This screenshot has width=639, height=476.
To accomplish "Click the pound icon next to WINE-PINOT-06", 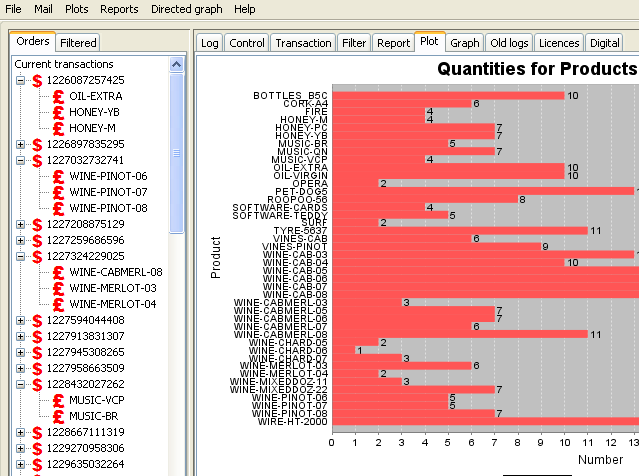I will pyautogui.click(x=59, y=176).
